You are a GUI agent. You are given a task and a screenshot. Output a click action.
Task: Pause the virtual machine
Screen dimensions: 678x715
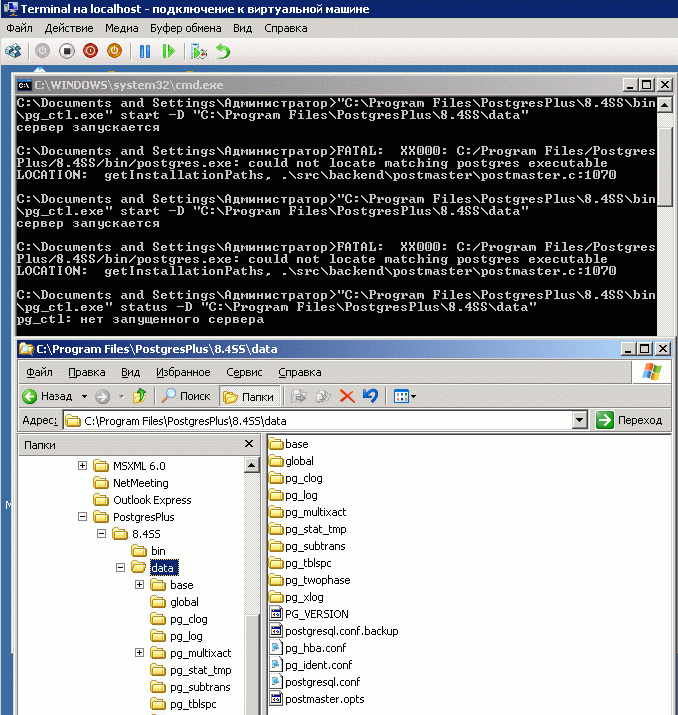pyautogui.click(x=145, y=51)
